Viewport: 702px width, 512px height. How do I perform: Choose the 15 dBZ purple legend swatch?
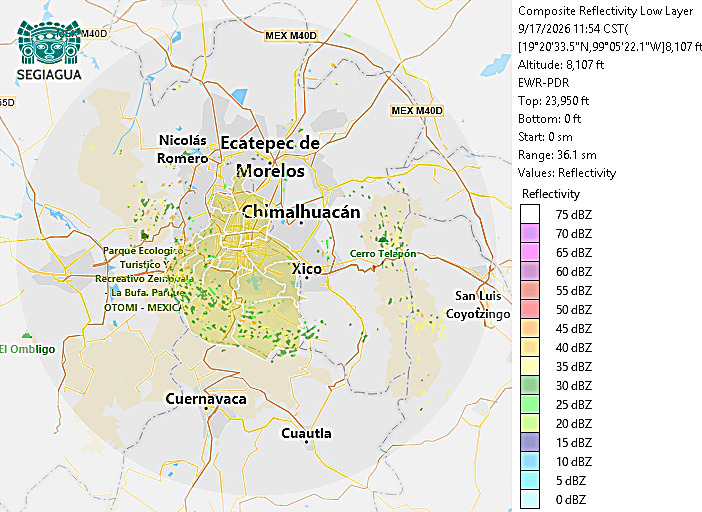coord(530,442)
